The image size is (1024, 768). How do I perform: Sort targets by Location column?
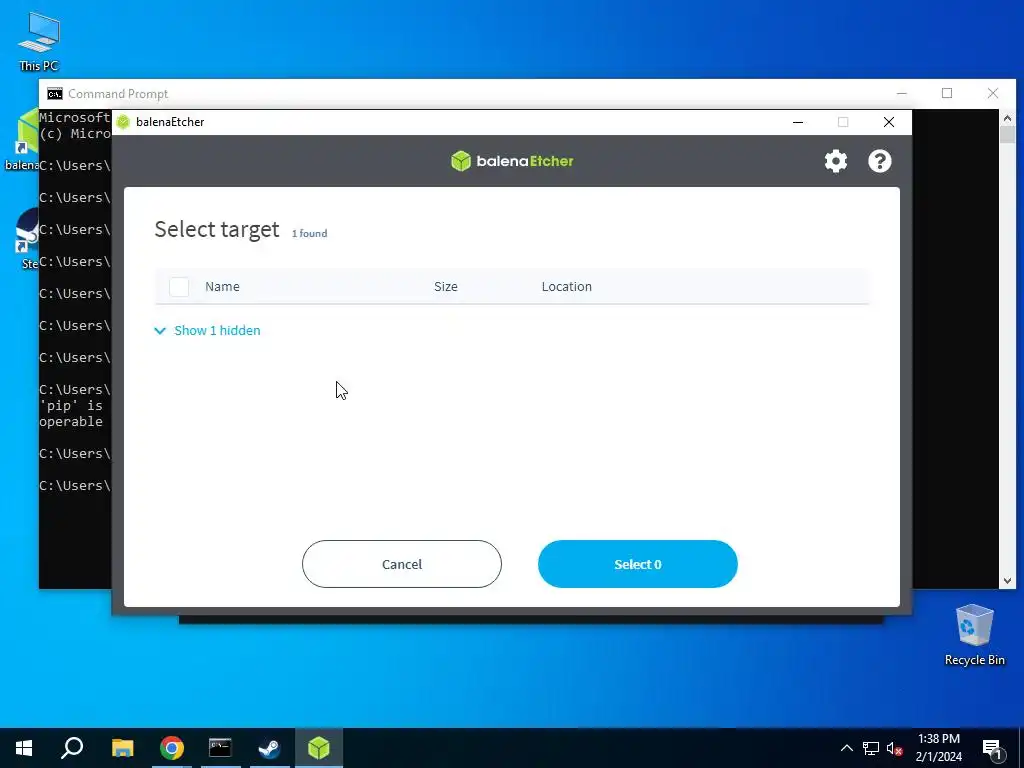(x=566, y=287)
